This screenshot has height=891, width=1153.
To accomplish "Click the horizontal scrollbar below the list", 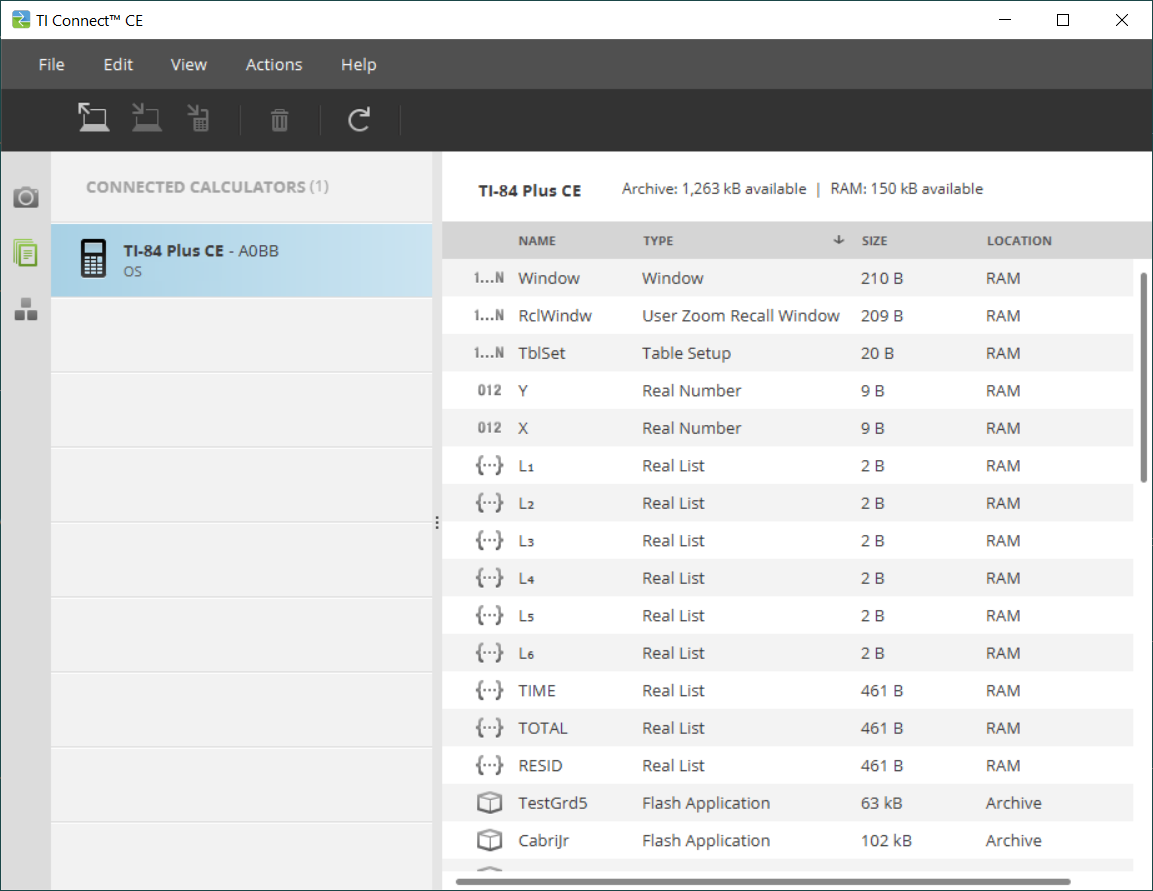I will 762,881.
